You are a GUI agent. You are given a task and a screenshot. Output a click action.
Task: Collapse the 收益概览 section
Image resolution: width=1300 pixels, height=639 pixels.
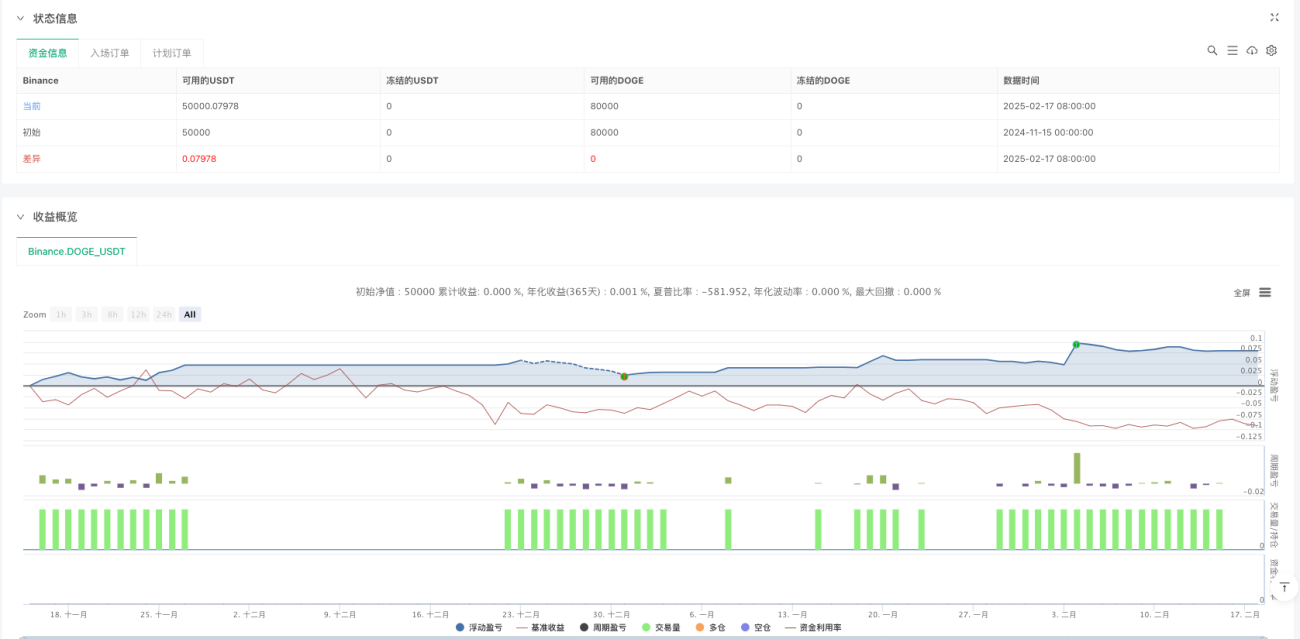[x=20, y=216]
